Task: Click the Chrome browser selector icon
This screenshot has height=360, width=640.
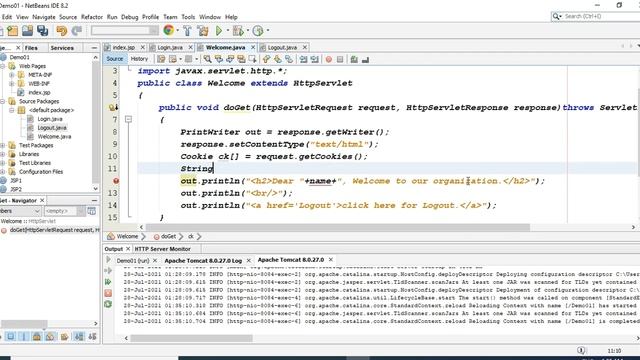Action: [168, 30]
